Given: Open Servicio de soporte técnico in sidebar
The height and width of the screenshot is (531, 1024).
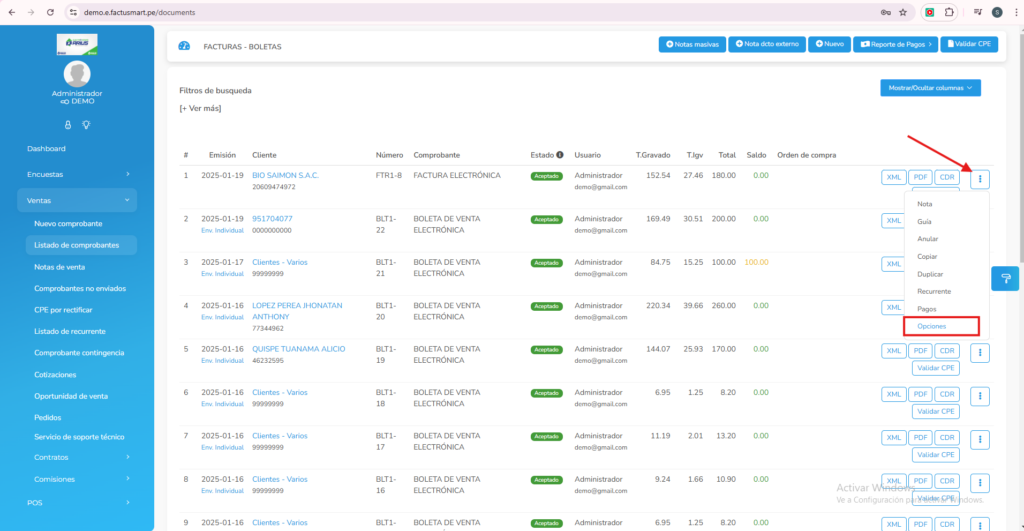Looking at the screenshot, I should 79,436.
